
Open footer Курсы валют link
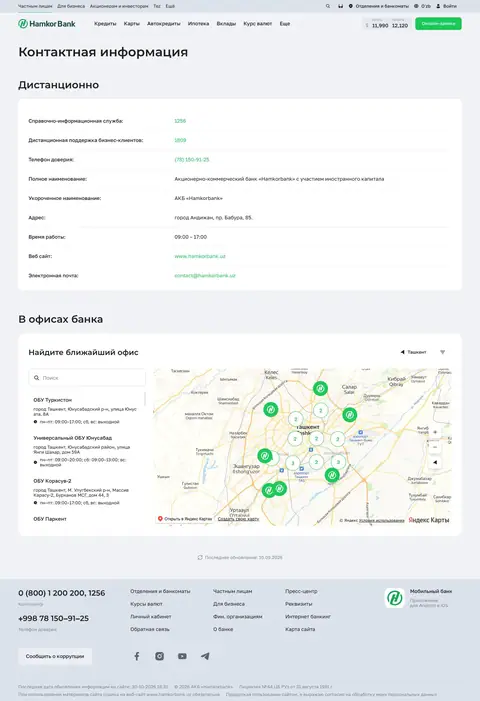click(146, 604)
